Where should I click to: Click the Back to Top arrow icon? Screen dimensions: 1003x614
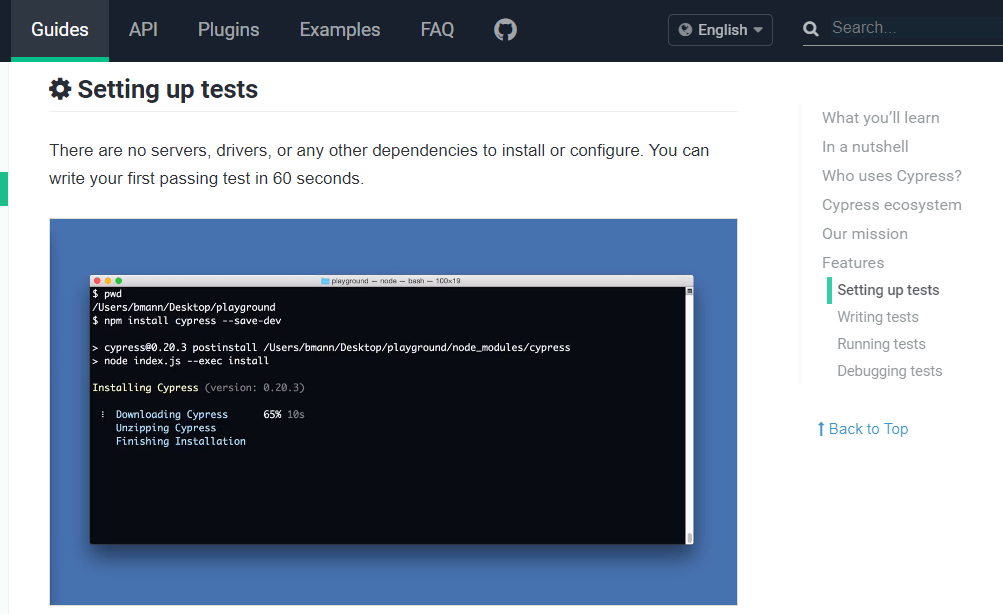(x=821, y=429)
